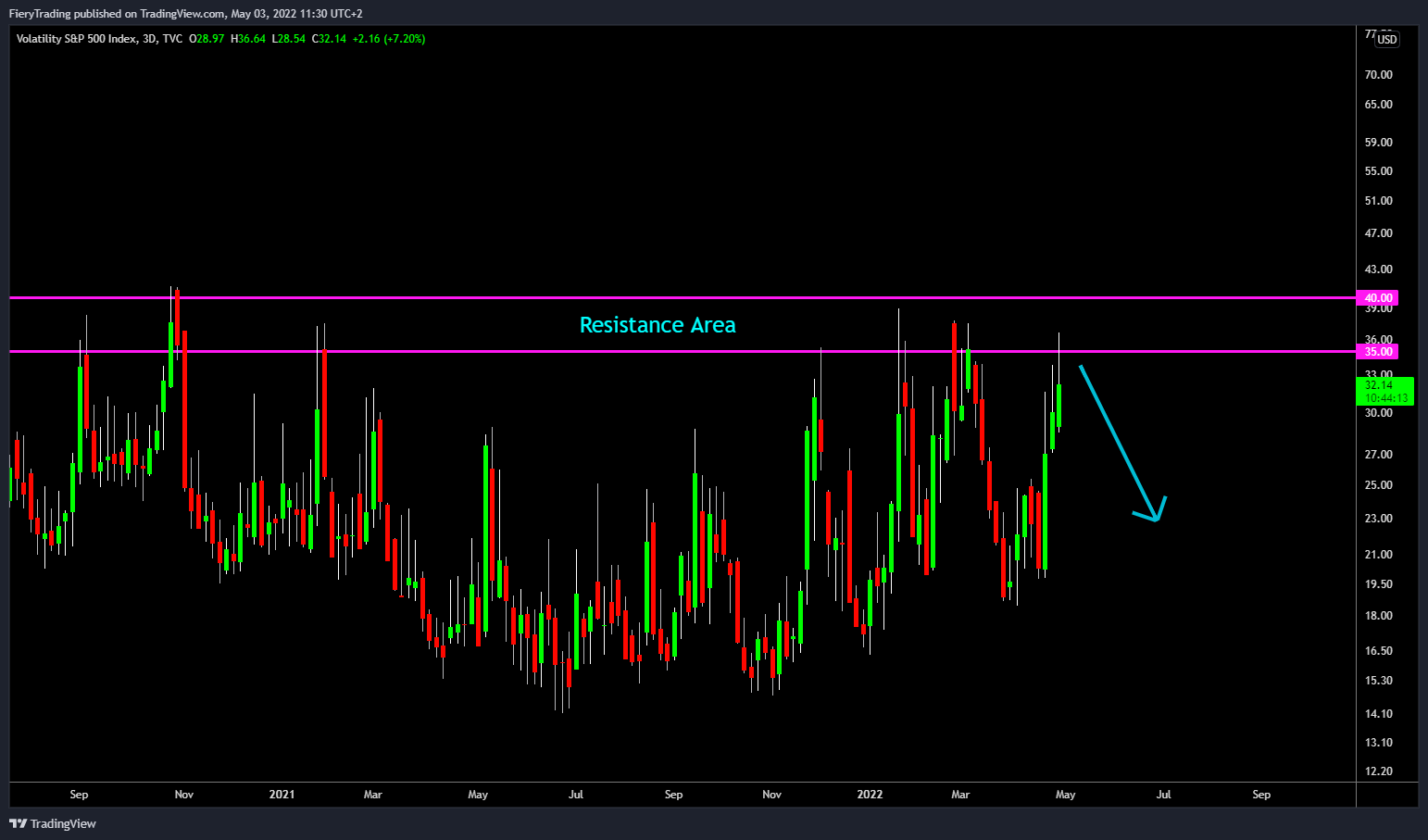Click the 43.00 price axis label
The width and height of the screenshot is (1428, 840).
(1379, 270)
